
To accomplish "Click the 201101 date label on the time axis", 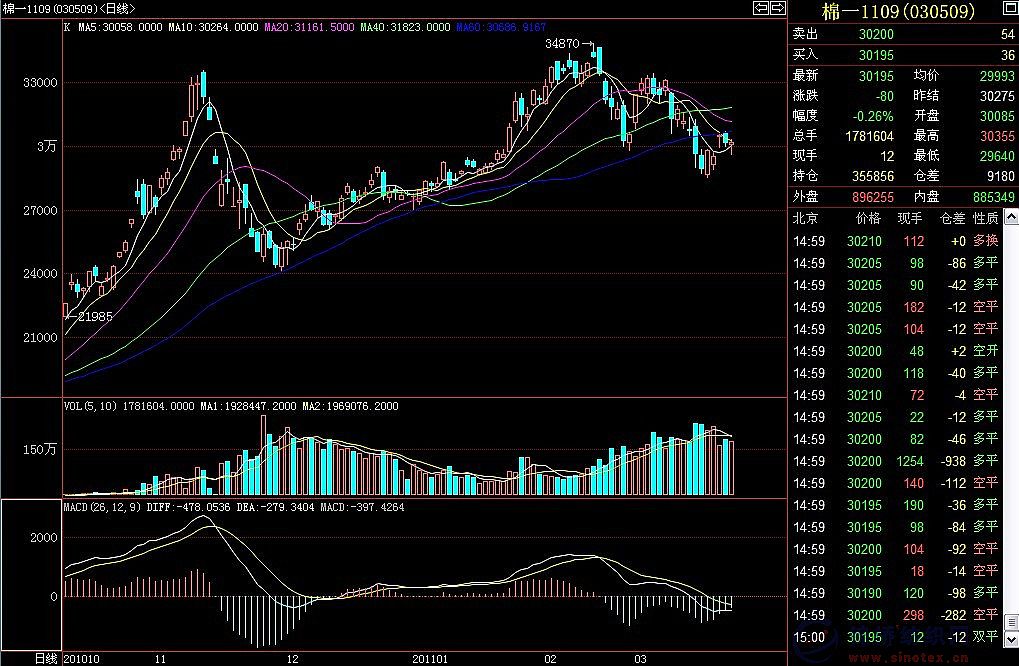I will point(432,658).
